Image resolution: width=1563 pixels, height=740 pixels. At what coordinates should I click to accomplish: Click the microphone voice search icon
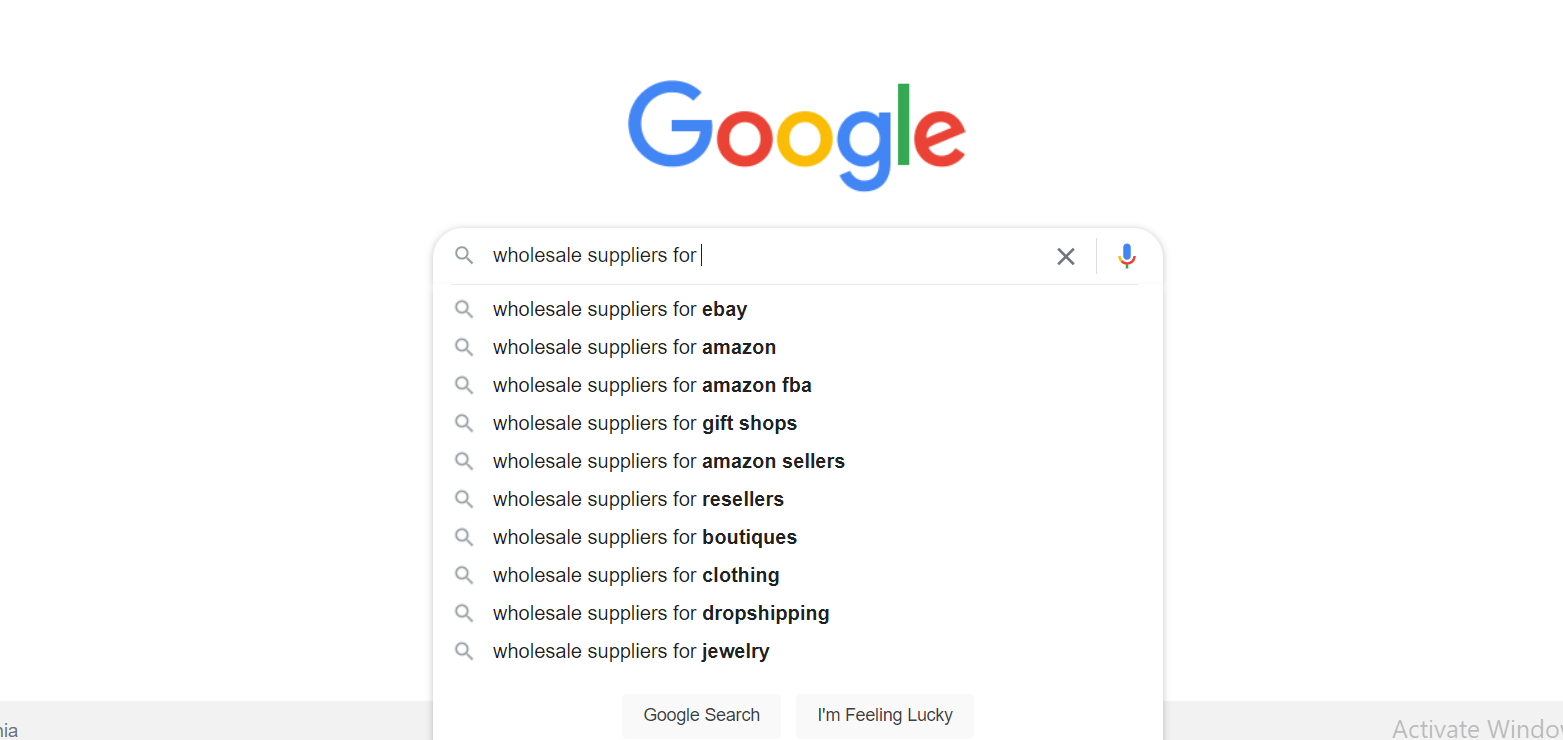tap(1127, 256)
